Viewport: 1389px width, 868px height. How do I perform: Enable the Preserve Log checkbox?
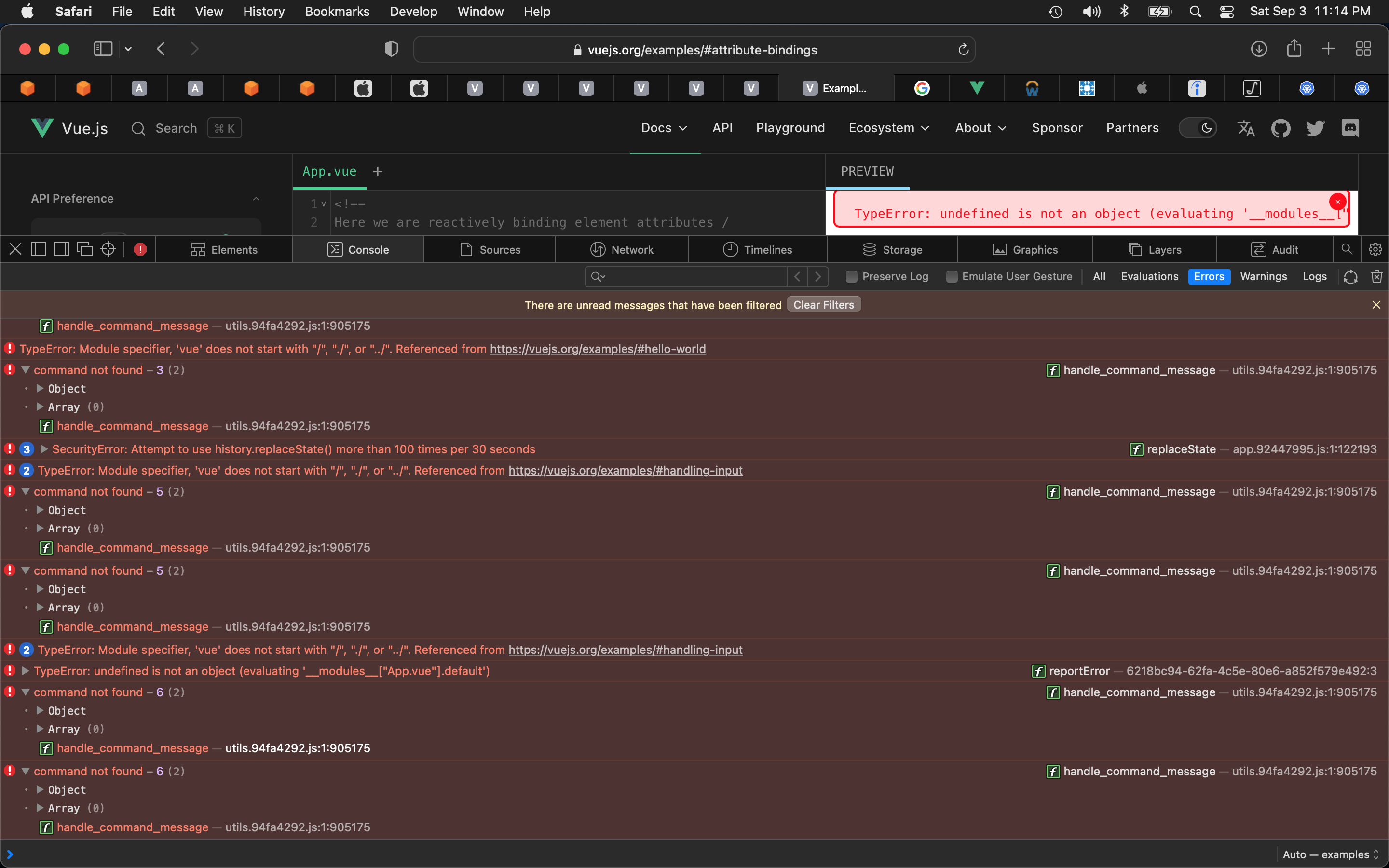click(851, 276)
